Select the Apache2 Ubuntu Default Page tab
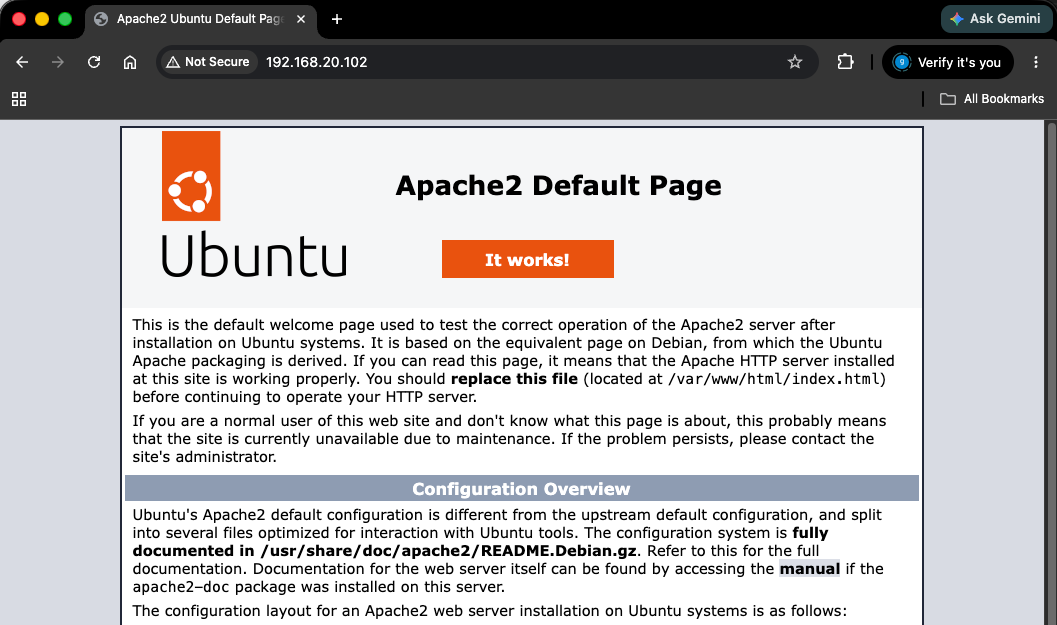Screen dimensions: 1057x625 [200, 19]
